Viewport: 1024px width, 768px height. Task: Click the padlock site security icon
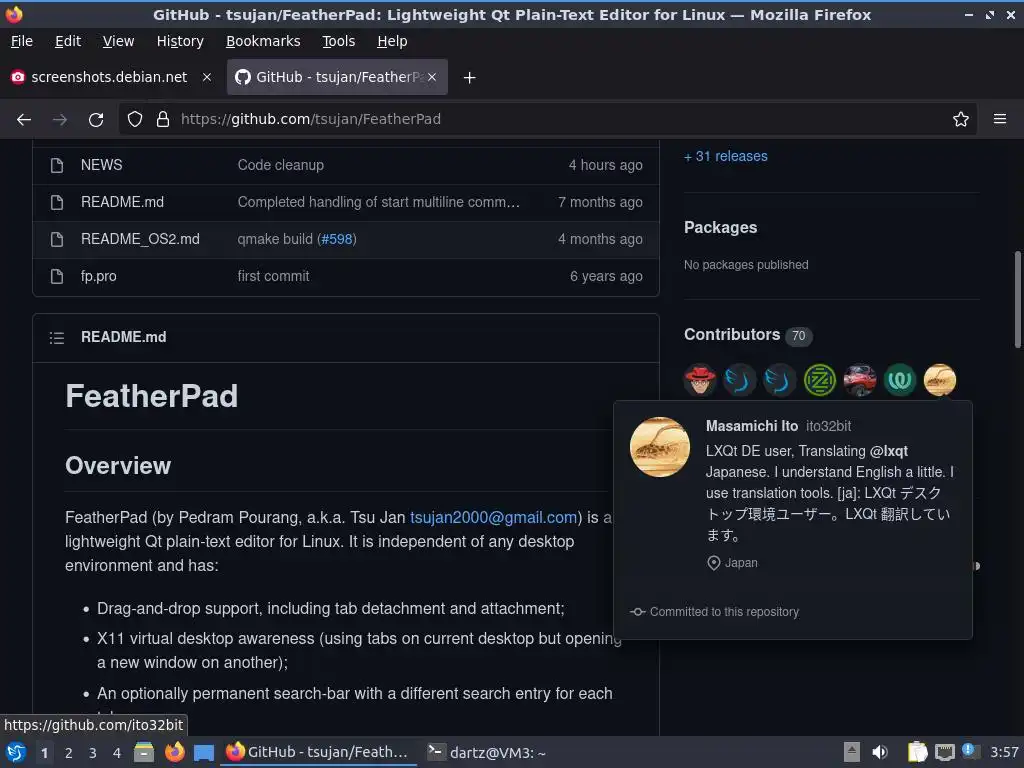pos(163,119)
